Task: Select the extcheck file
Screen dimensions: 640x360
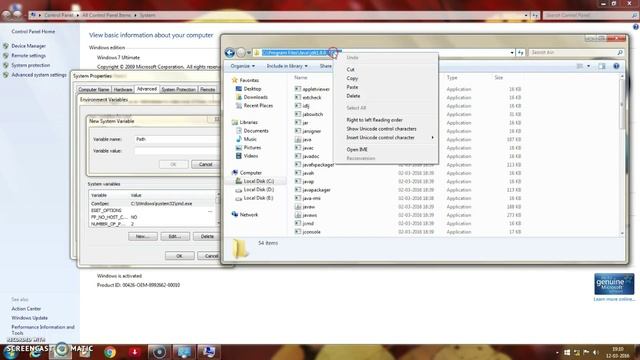Action: click(312, 98)
